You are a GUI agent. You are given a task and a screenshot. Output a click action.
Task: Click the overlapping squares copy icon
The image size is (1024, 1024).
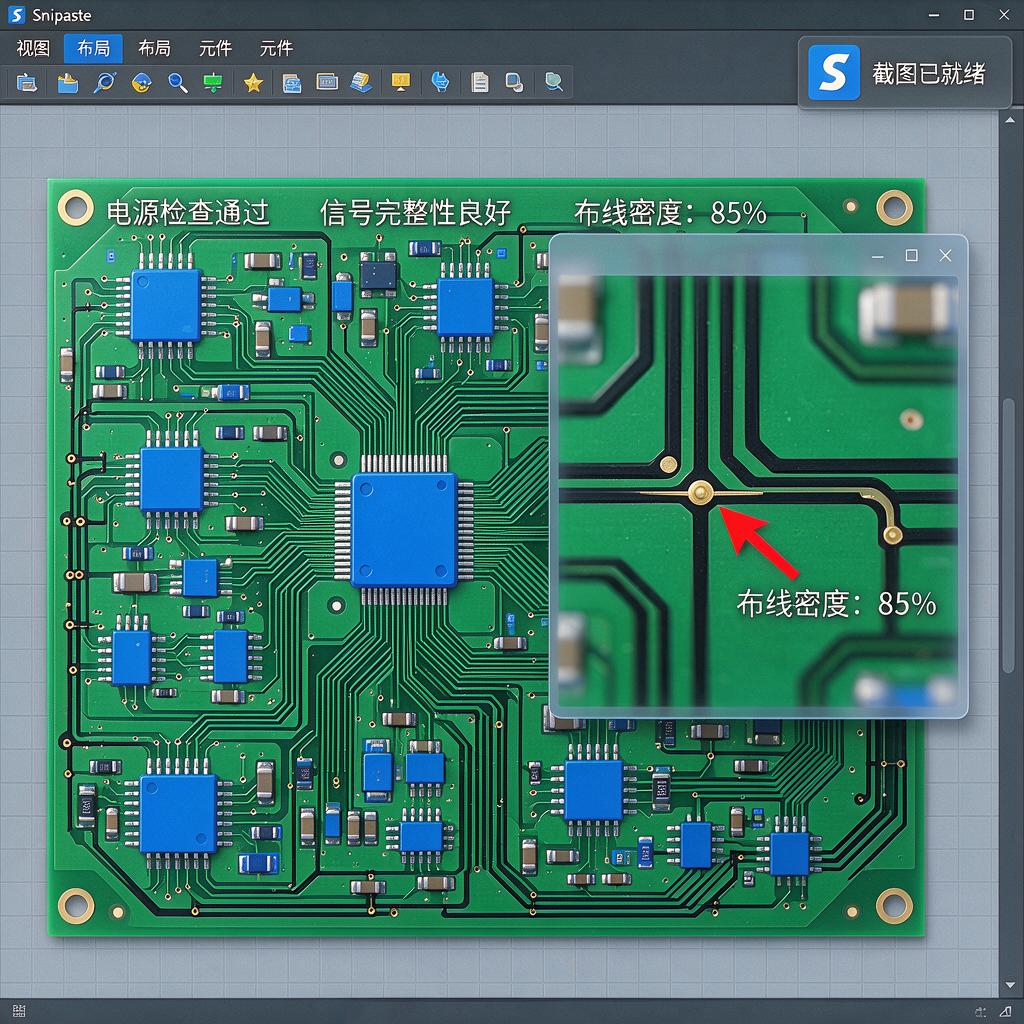(x=515, y=82)
